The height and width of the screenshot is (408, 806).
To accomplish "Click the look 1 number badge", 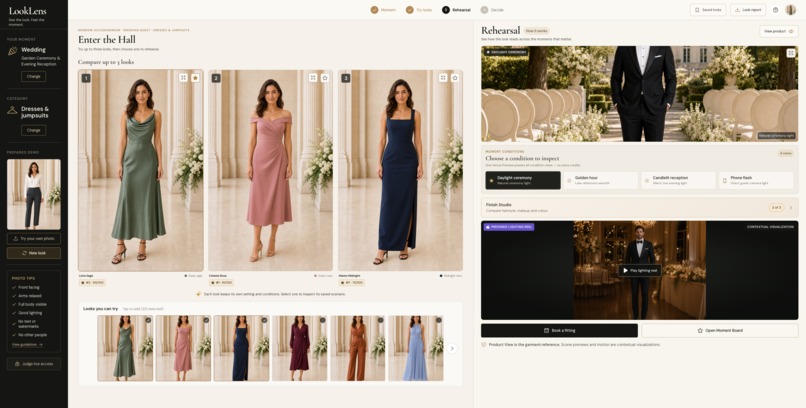I will 86,78.
